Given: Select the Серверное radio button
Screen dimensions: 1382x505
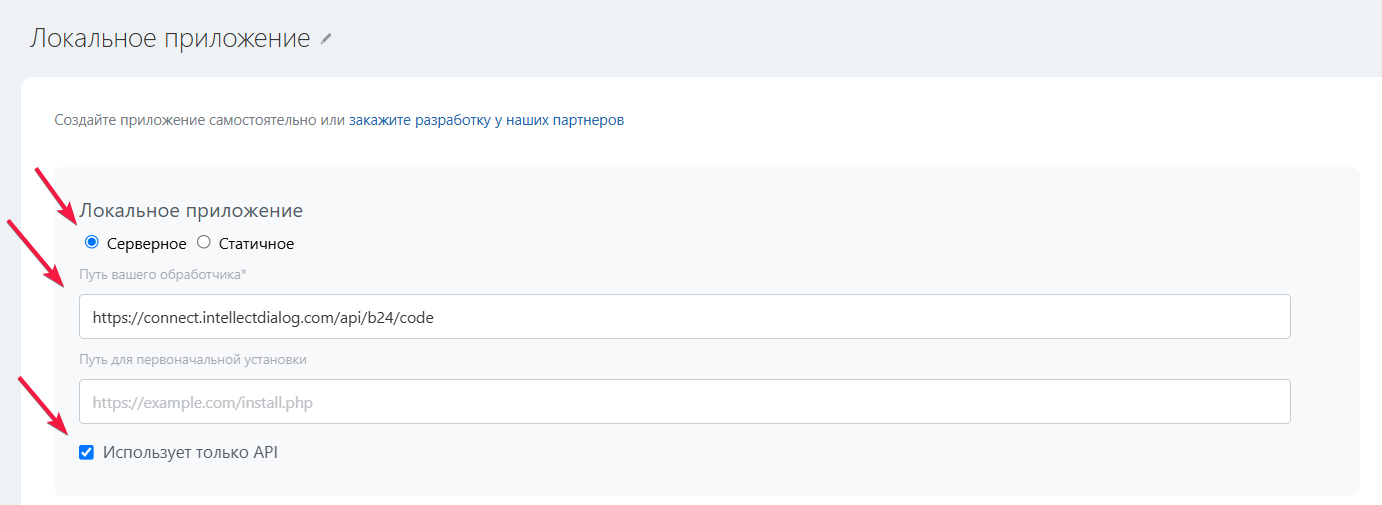Looking at the screenshot, I should click(92, 242).
